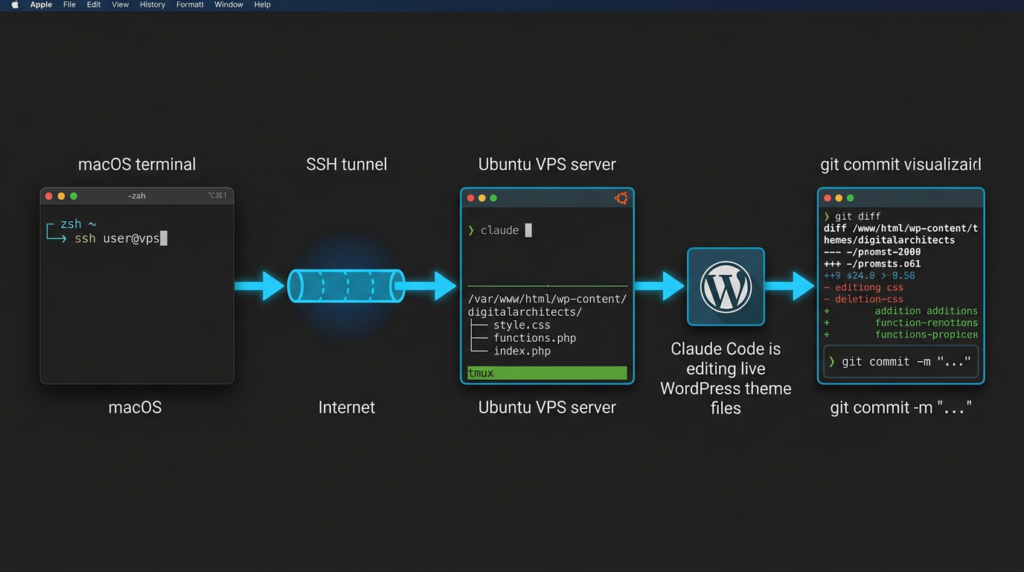
Task: Click the arrow between macOS terminal and tunnel
Action: coord(259,286)
